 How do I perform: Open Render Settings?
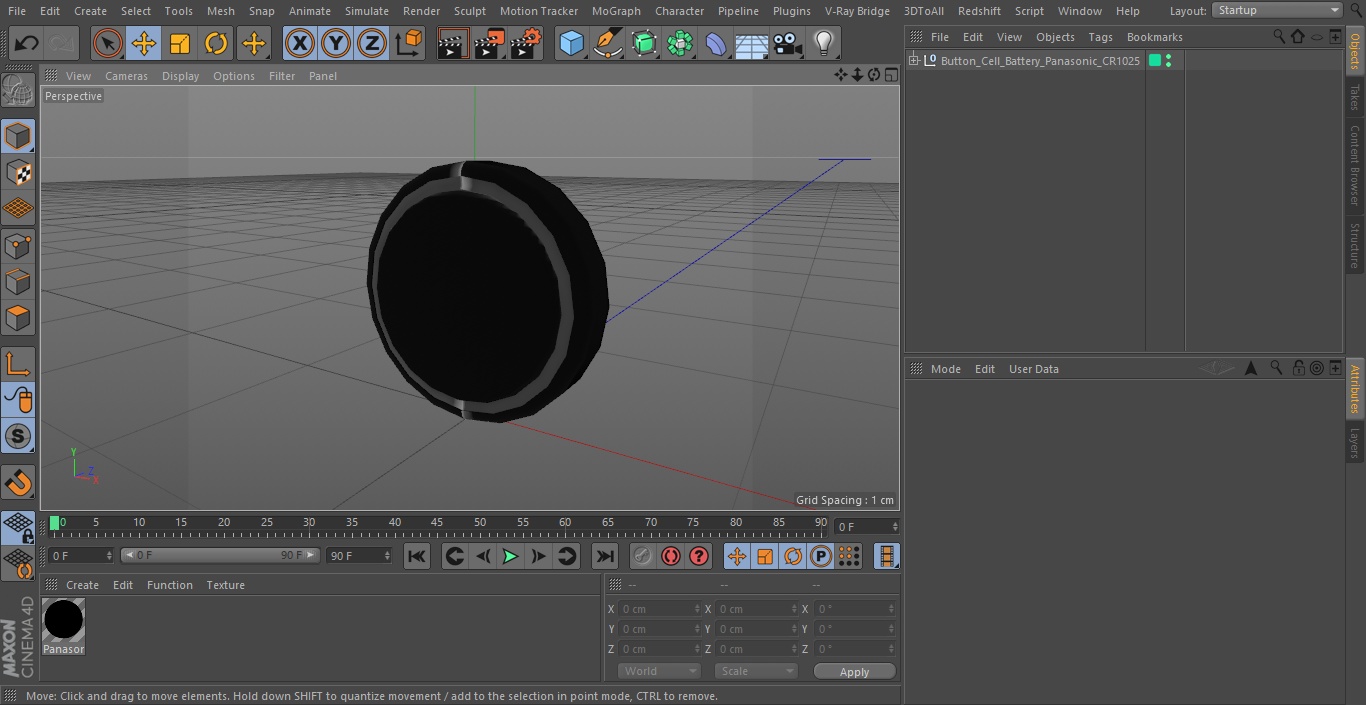tap(525, 43)
